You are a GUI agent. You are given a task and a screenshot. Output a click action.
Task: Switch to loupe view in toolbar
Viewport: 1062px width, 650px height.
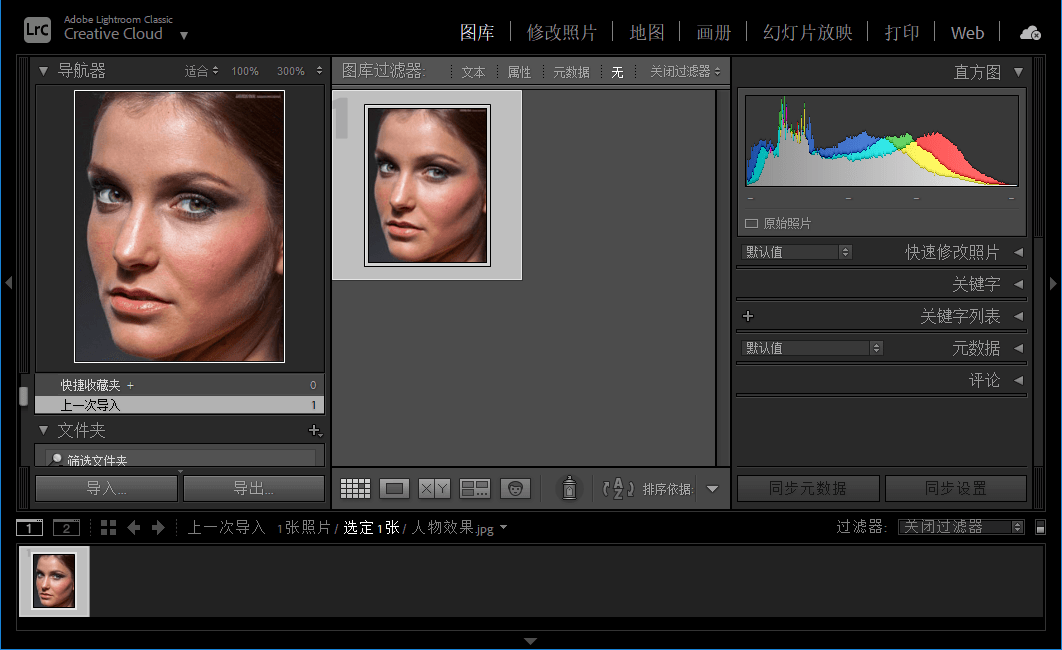(x=394, y=488)
